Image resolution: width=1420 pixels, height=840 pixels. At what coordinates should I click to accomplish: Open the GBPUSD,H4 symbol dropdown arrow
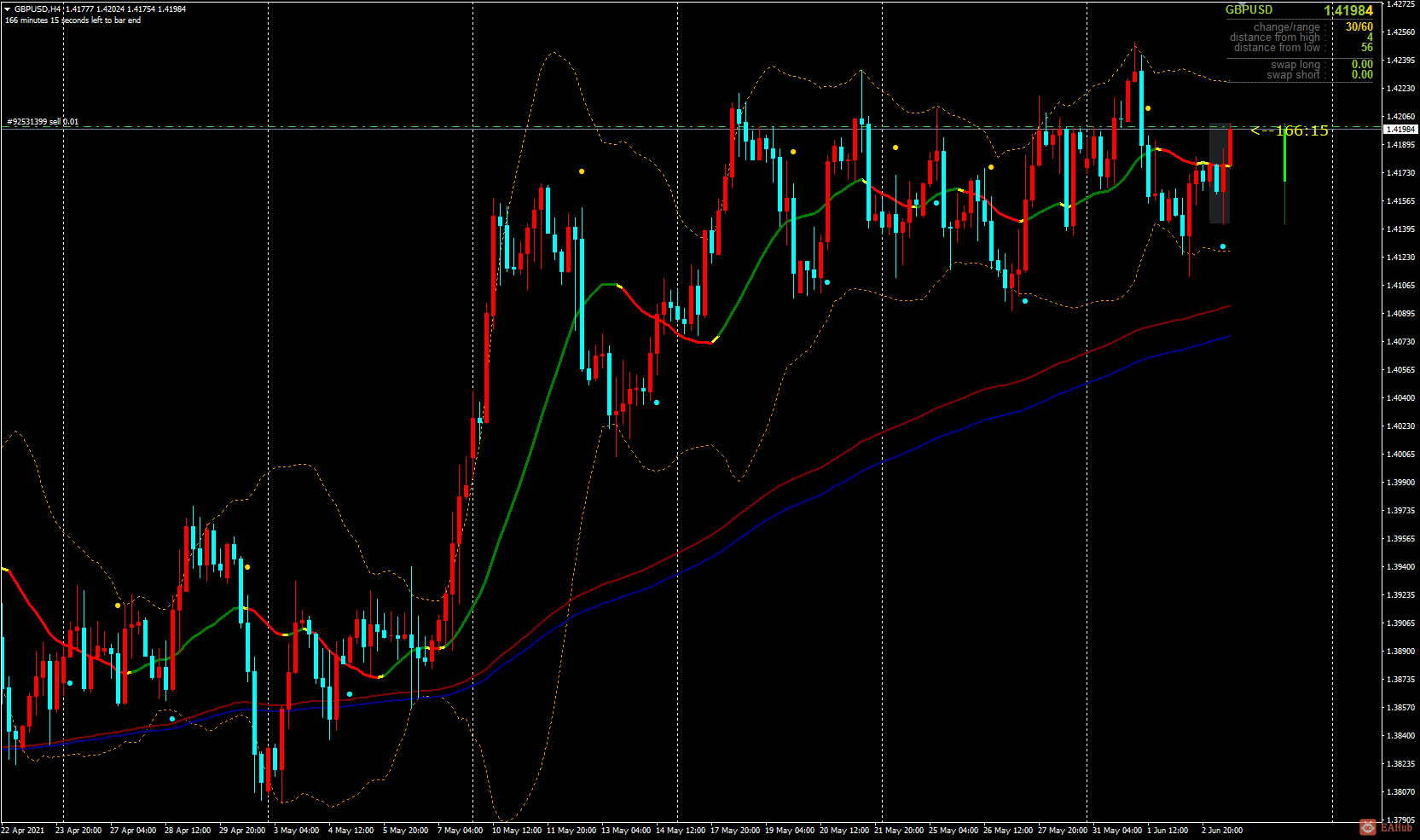pyautogui.click(x=9, y=7)
